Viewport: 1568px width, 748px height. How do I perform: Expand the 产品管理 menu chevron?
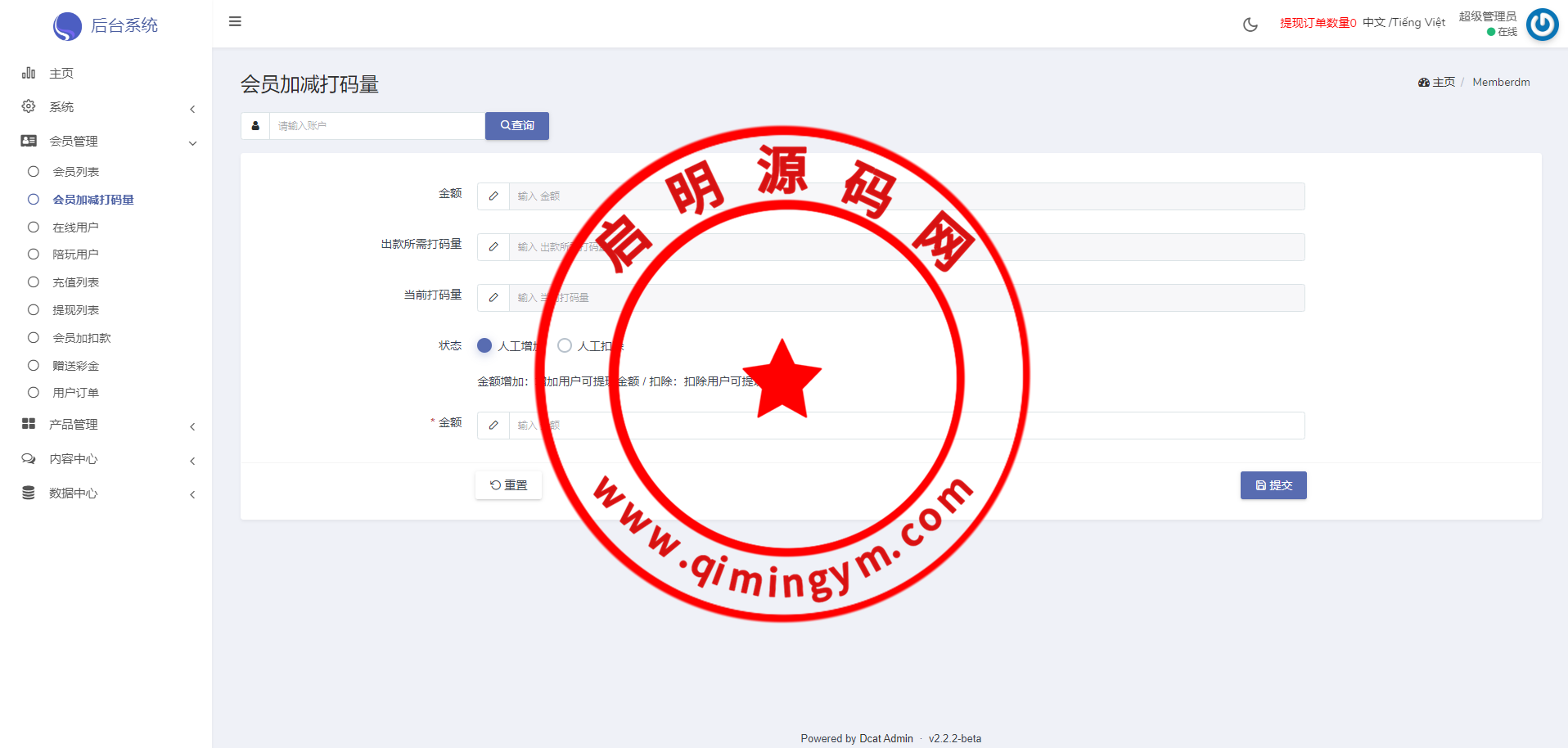[x=192, y=426]
